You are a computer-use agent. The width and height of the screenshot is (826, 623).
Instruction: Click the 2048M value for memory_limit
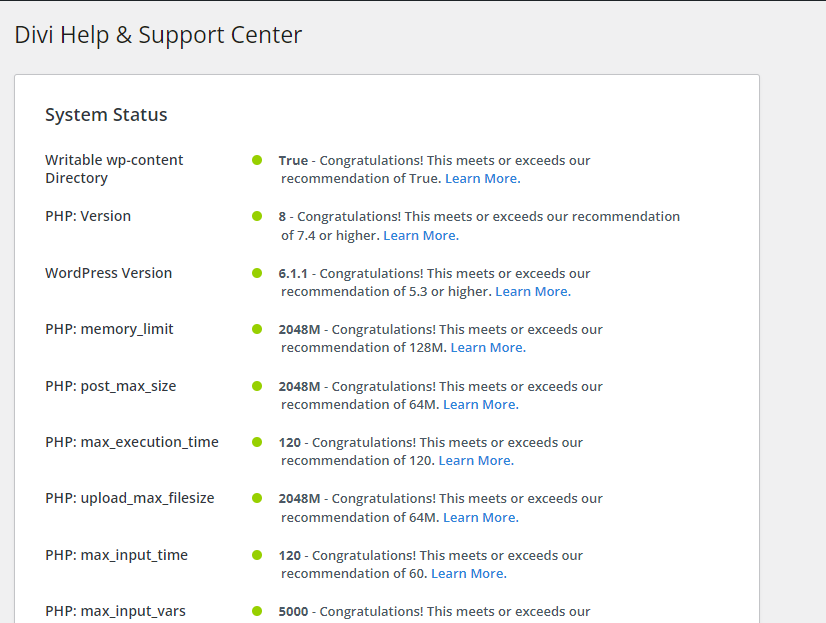coord(299,330)
